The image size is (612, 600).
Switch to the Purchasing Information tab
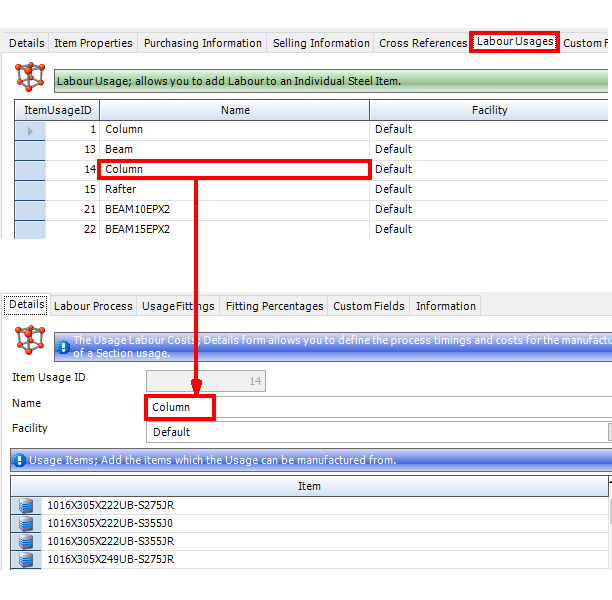pos(203,43)
